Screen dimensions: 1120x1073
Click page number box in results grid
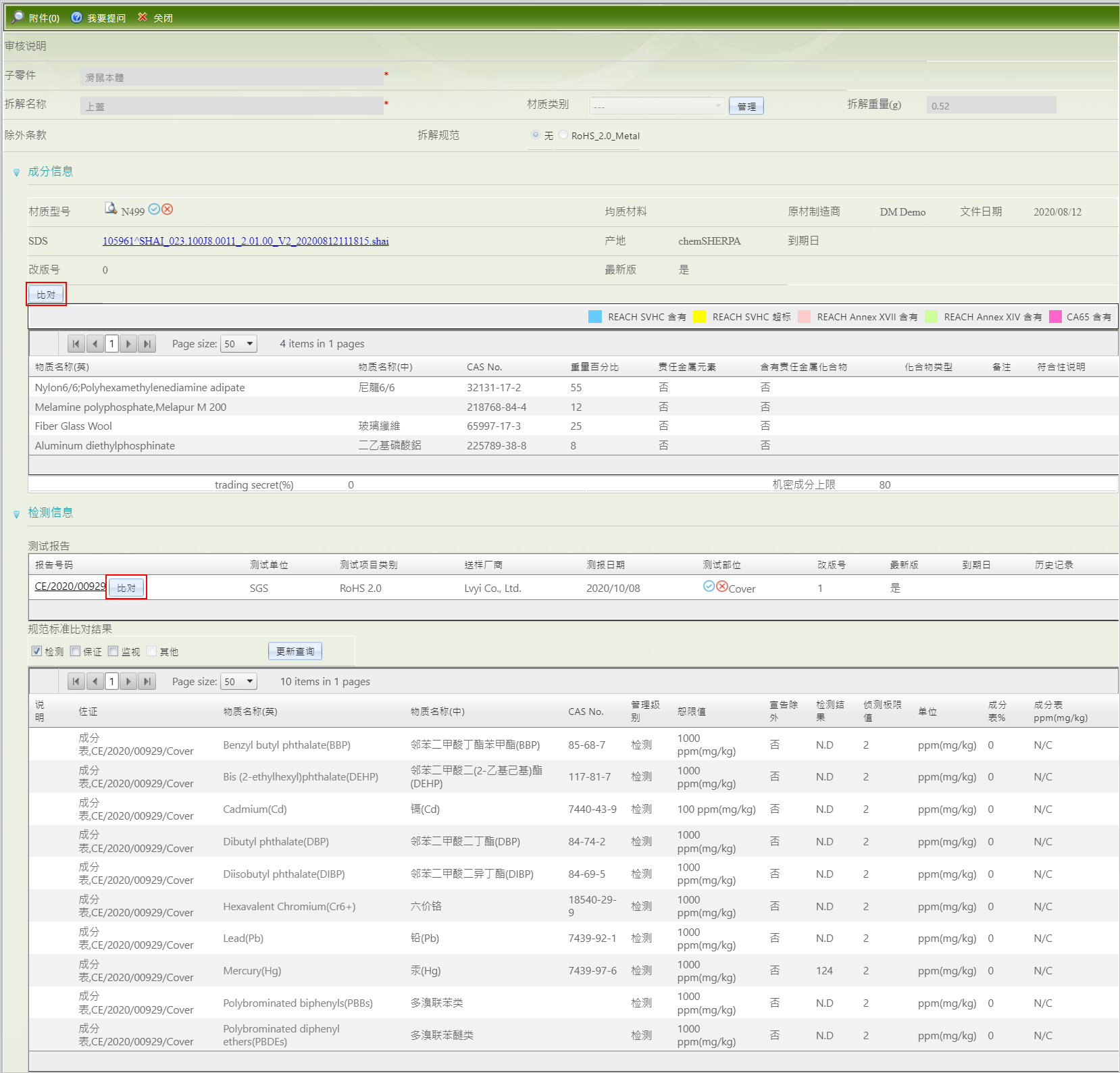point(111,682)
